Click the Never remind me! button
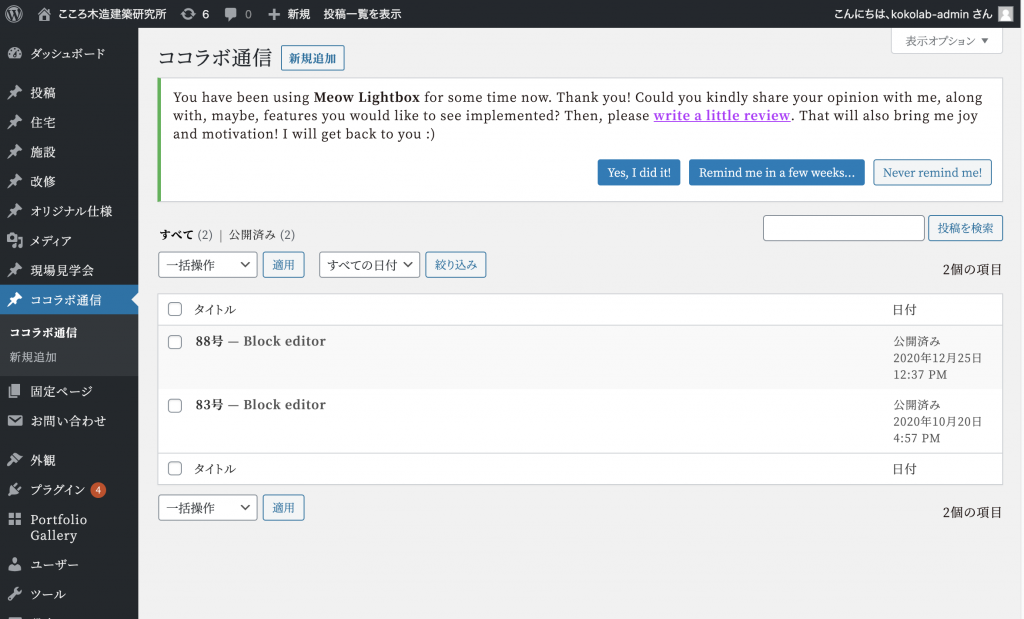The image size is (1024, 619). point(932,173)
